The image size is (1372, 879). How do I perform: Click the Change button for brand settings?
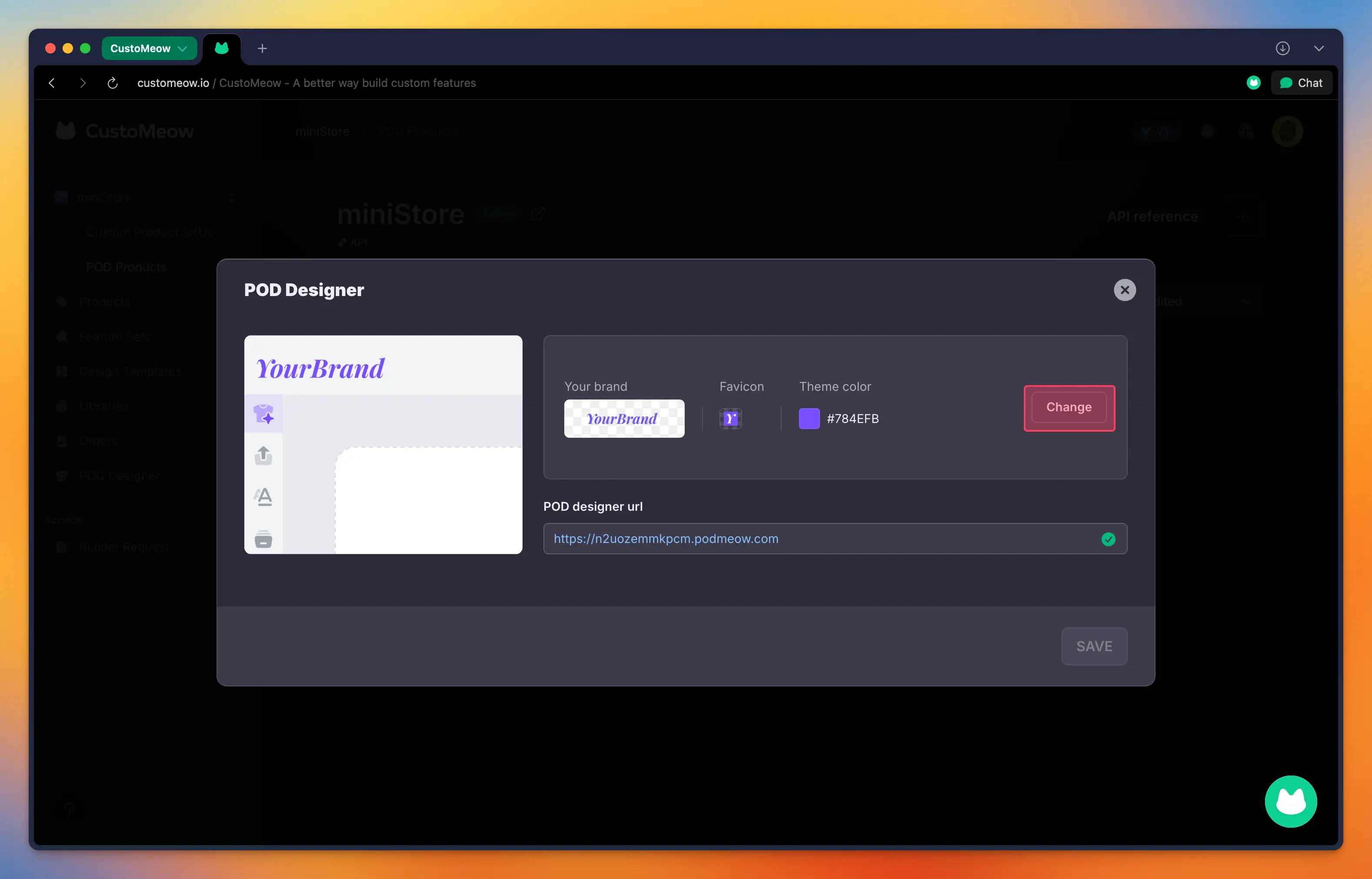(x=1069, y=407)
